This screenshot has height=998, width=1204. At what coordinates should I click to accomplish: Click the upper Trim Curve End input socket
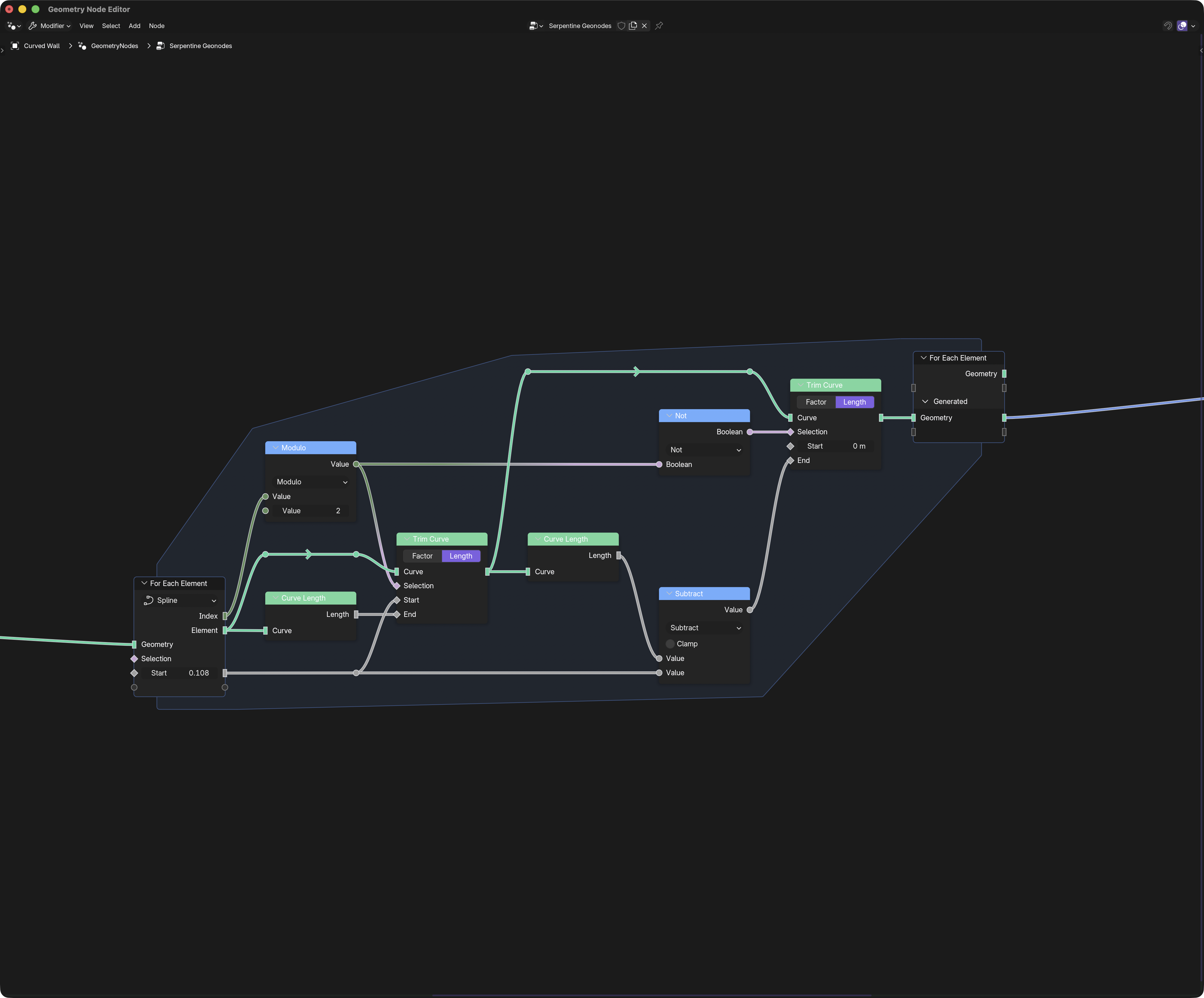click(791, 460)
